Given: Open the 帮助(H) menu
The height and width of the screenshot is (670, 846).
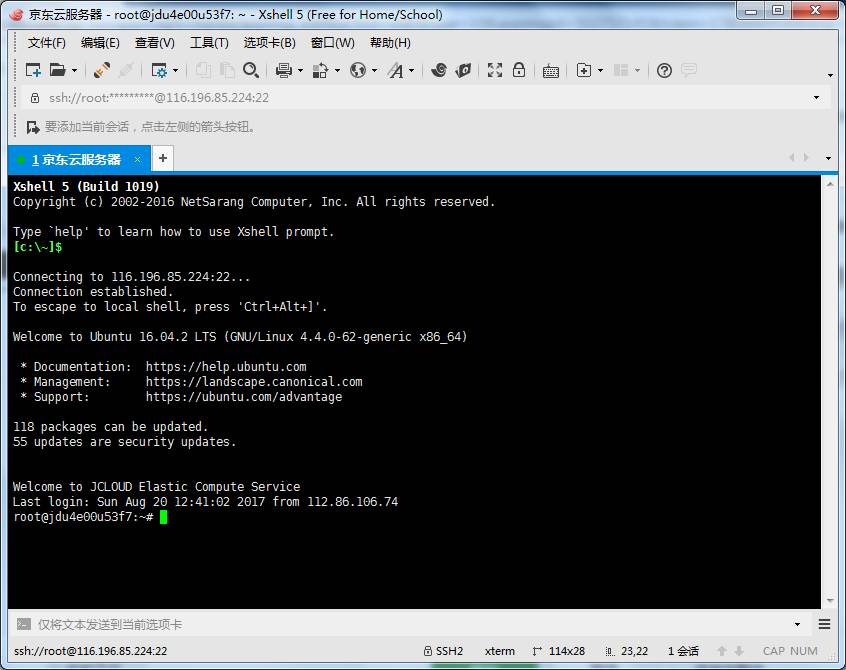Looking at the screenshot, I should point(390,43).
